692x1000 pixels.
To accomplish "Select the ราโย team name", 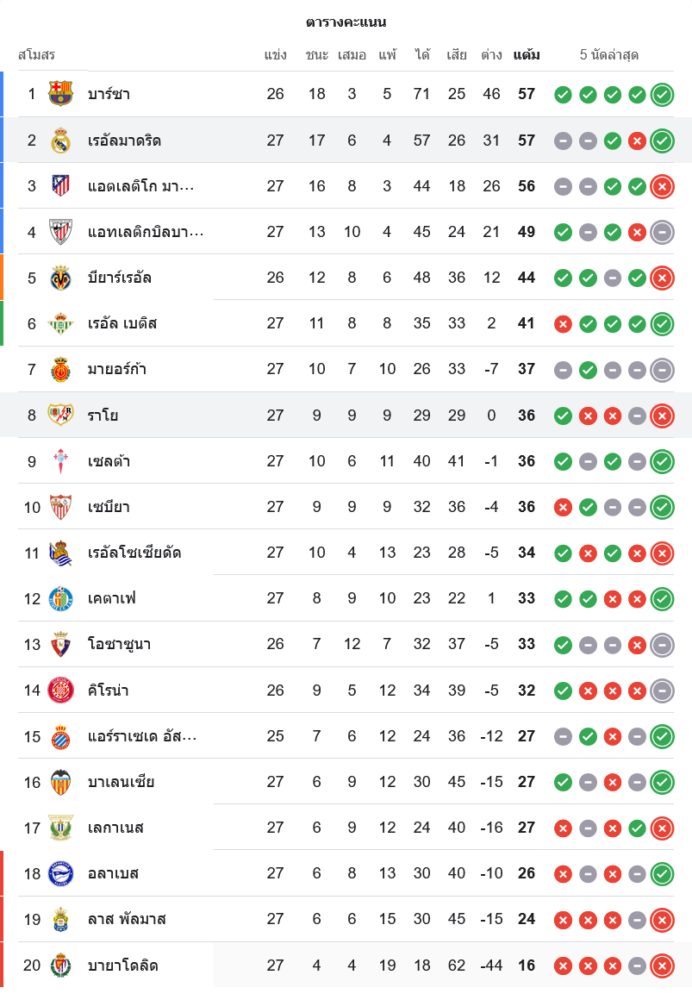I will (x=103, y=415).
